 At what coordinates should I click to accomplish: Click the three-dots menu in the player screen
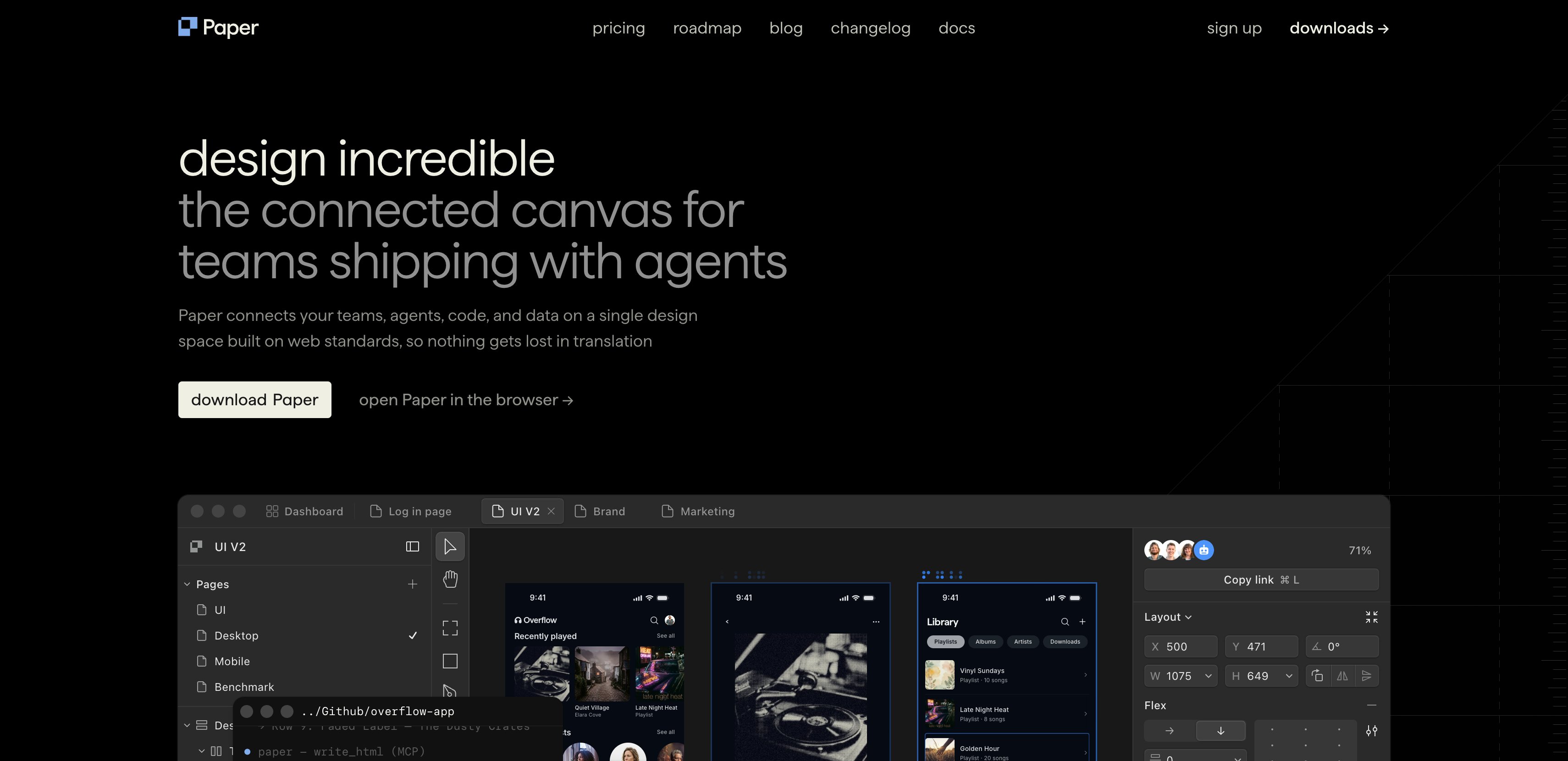pyautogui.click(x=876, y=622)
